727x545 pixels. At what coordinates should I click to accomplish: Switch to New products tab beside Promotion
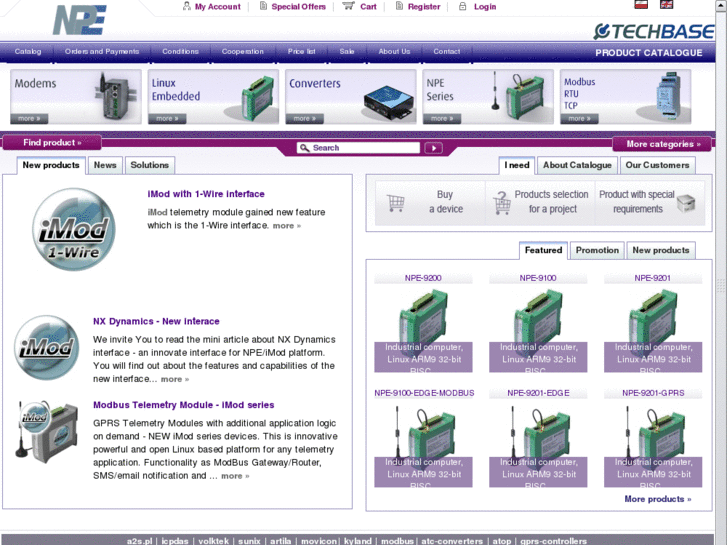(661, 250)
